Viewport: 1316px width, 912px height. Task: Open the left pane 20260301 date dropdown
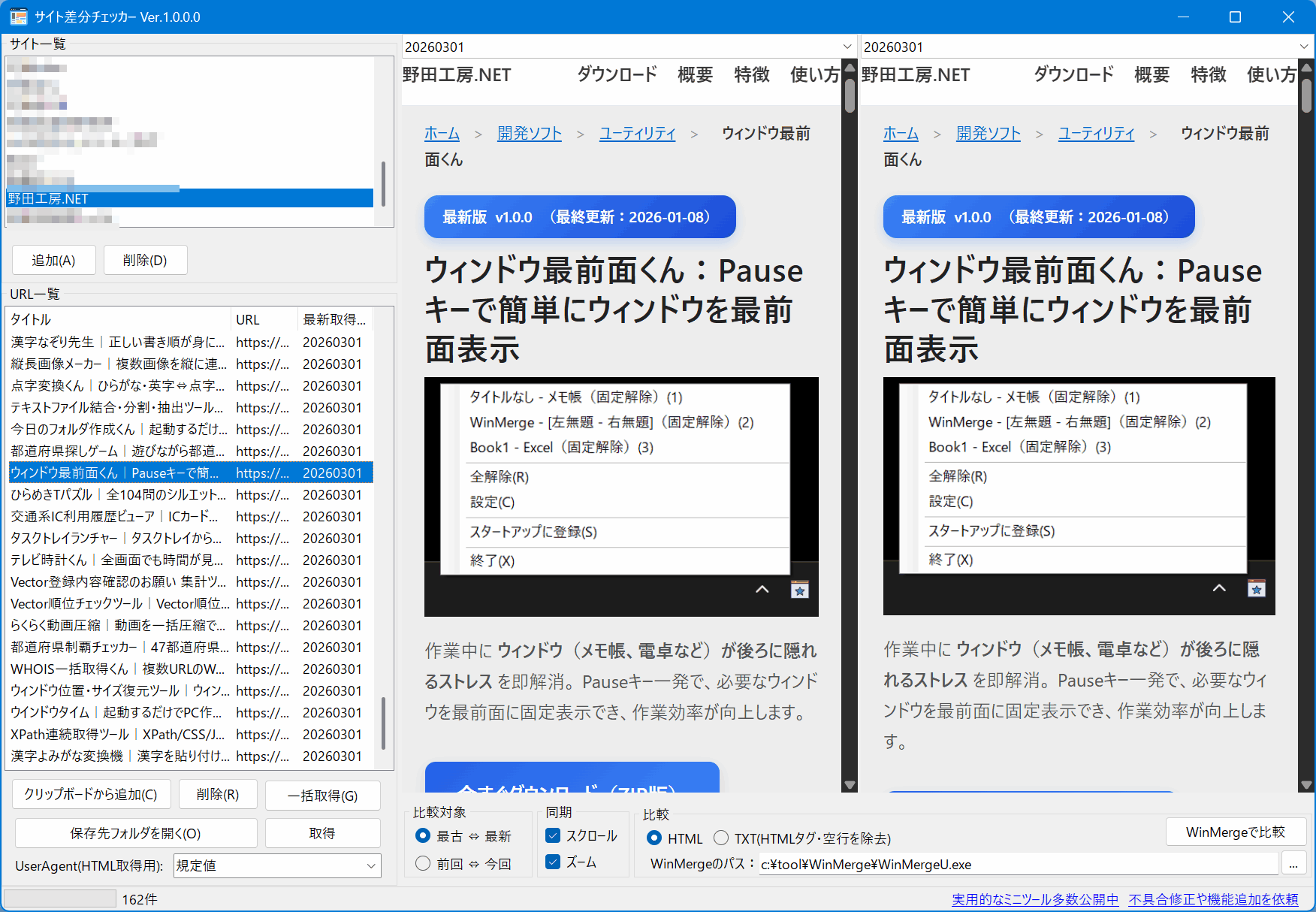pos(848,46)
